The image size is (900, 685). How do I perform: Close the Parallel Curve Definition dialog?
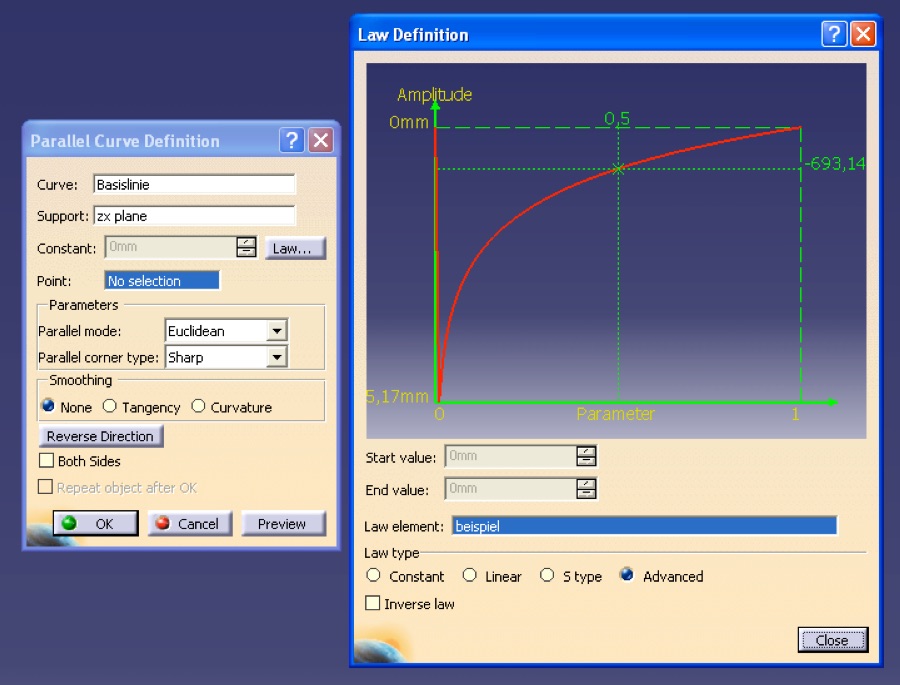pyautogui.click(x=321, y=140)
